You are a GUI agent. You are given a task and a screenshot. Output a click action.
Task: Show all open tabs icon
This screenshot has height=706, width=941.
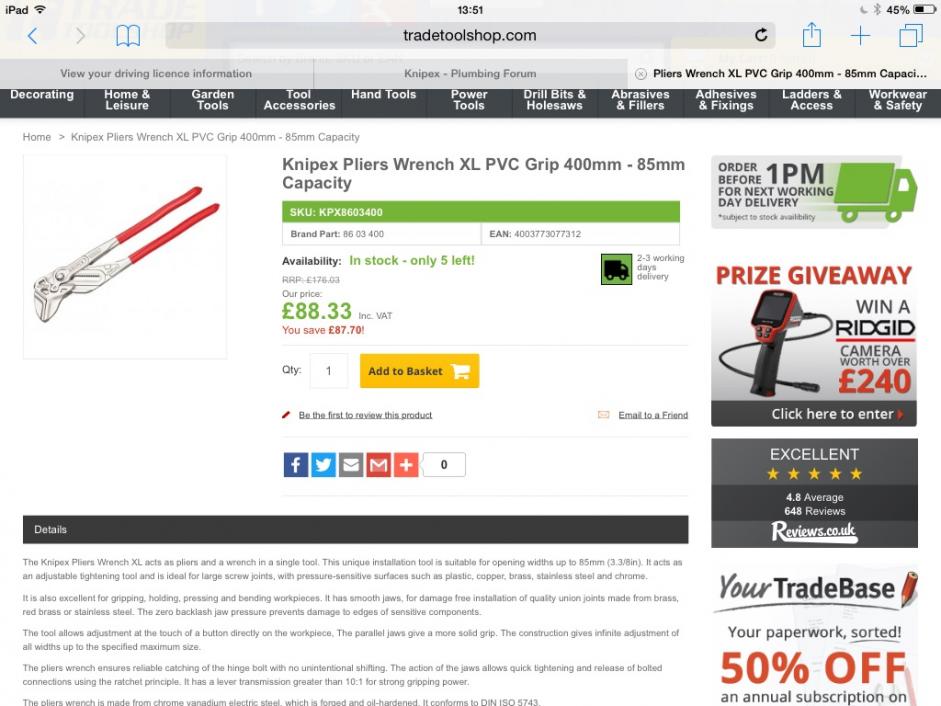point(910,35)
